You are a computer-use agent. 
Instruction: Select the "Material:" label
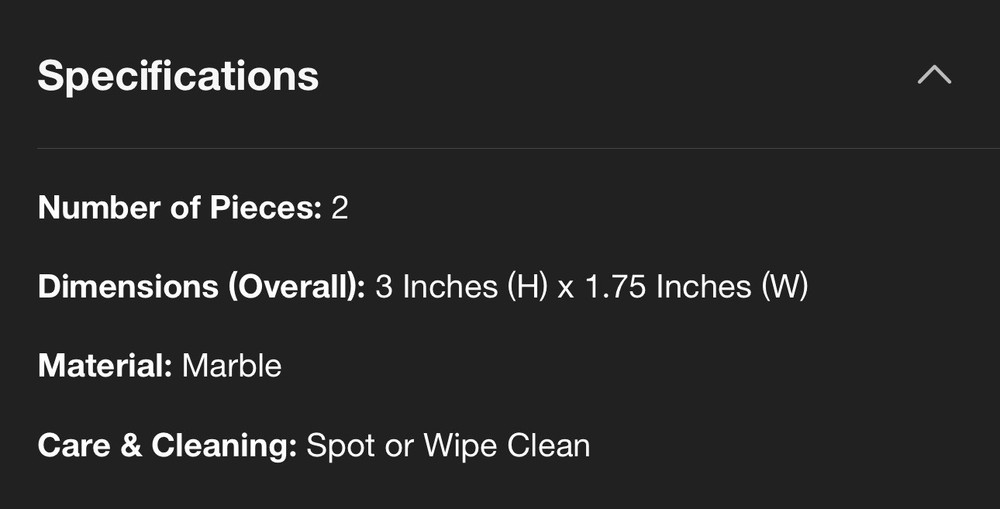[x=105, y=365]
